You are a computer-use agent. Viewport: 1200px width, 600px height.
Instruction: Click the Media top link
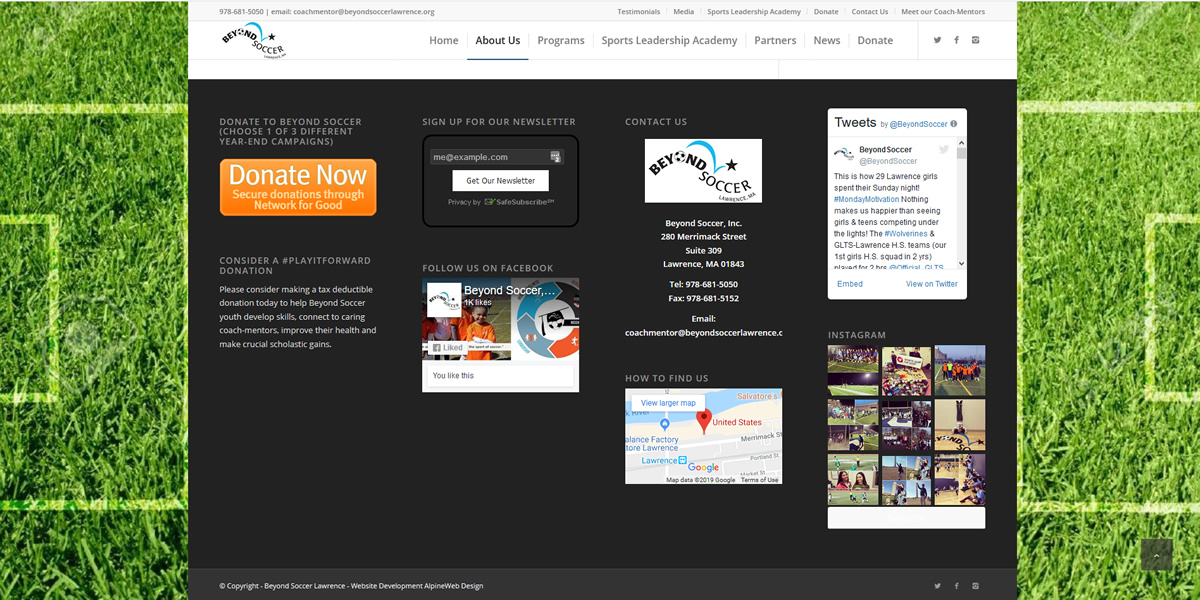coord(684,12)
